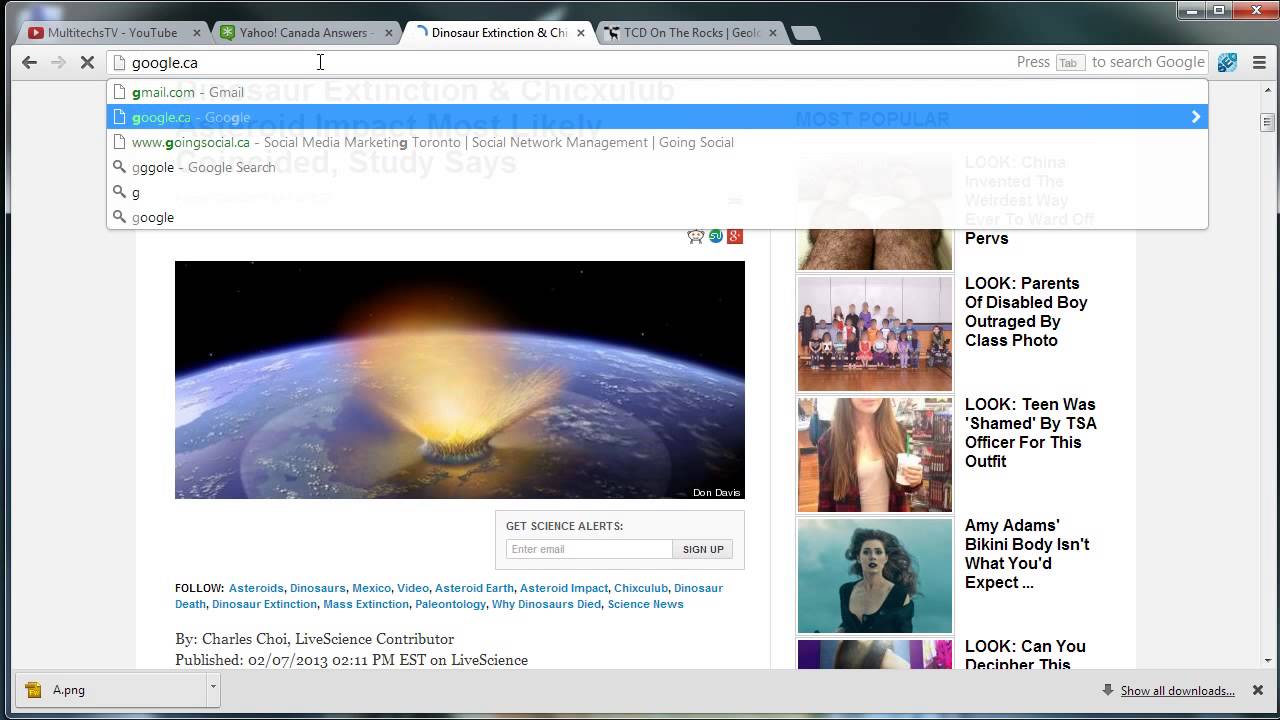Click the arrow on the highlighted google.ca suggestion
The image size is (1280, 720).
click(1195, 117)
